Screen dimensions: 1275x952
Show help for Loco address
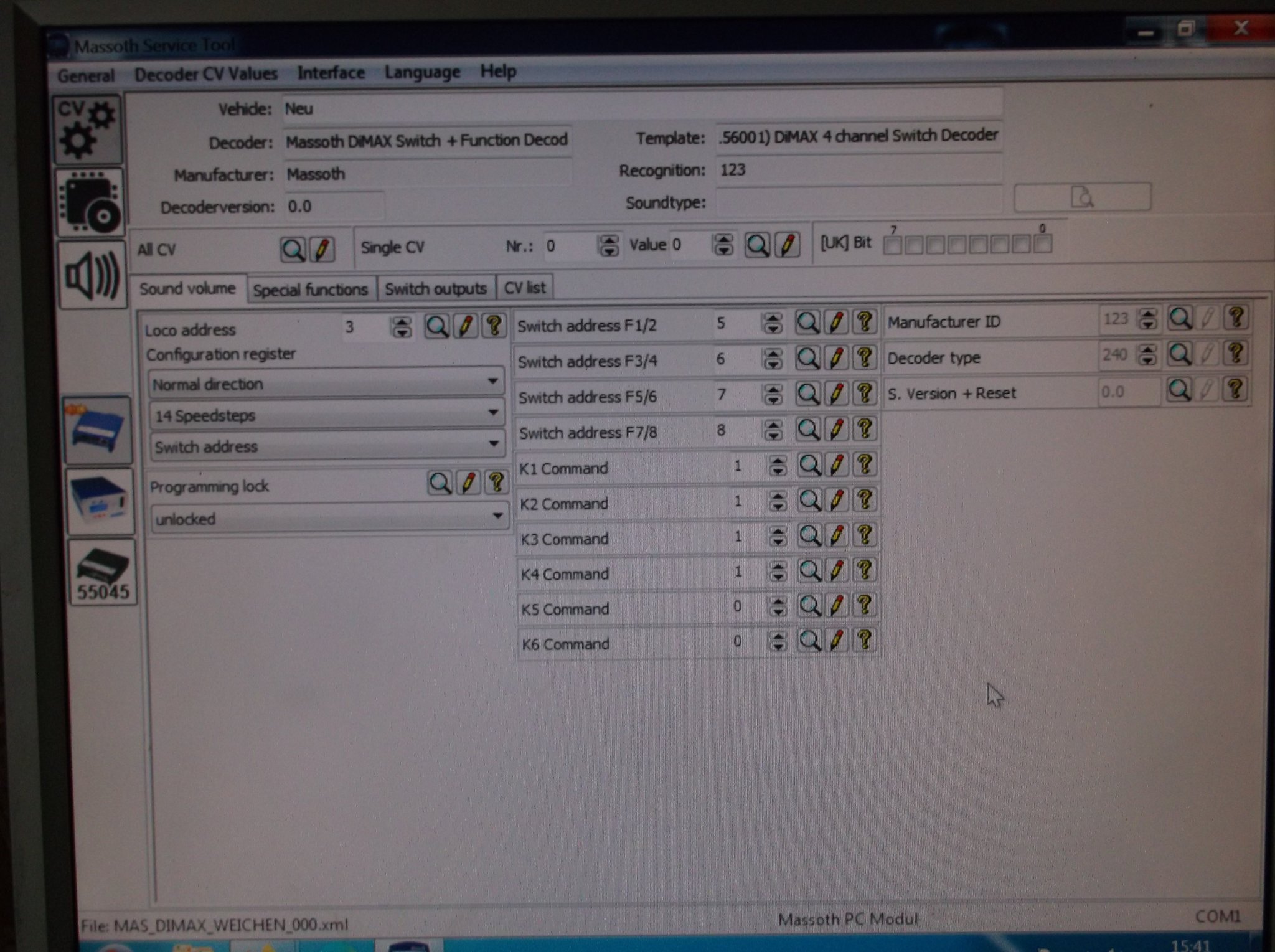click(x=494, y=325)
